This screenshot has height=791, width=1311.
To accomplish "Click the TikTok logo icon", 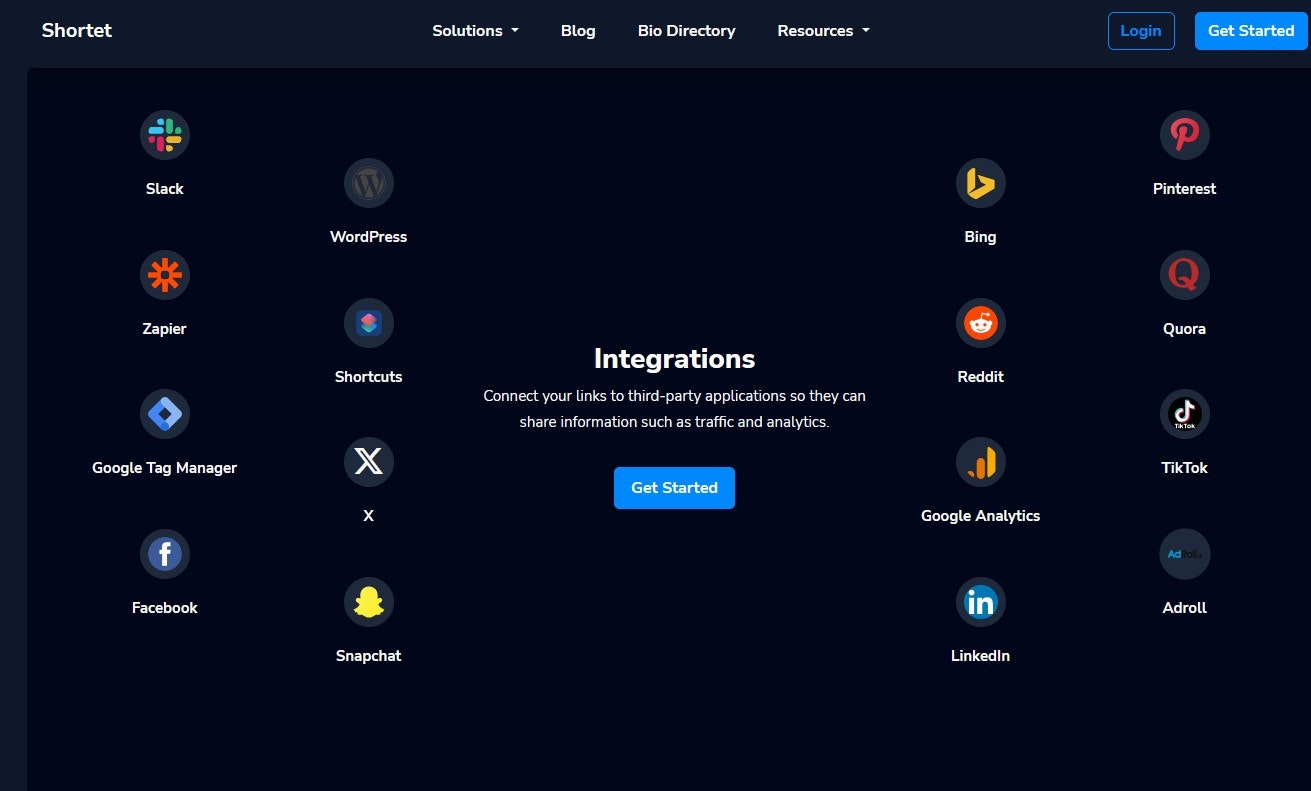I will pos(1185,414).
